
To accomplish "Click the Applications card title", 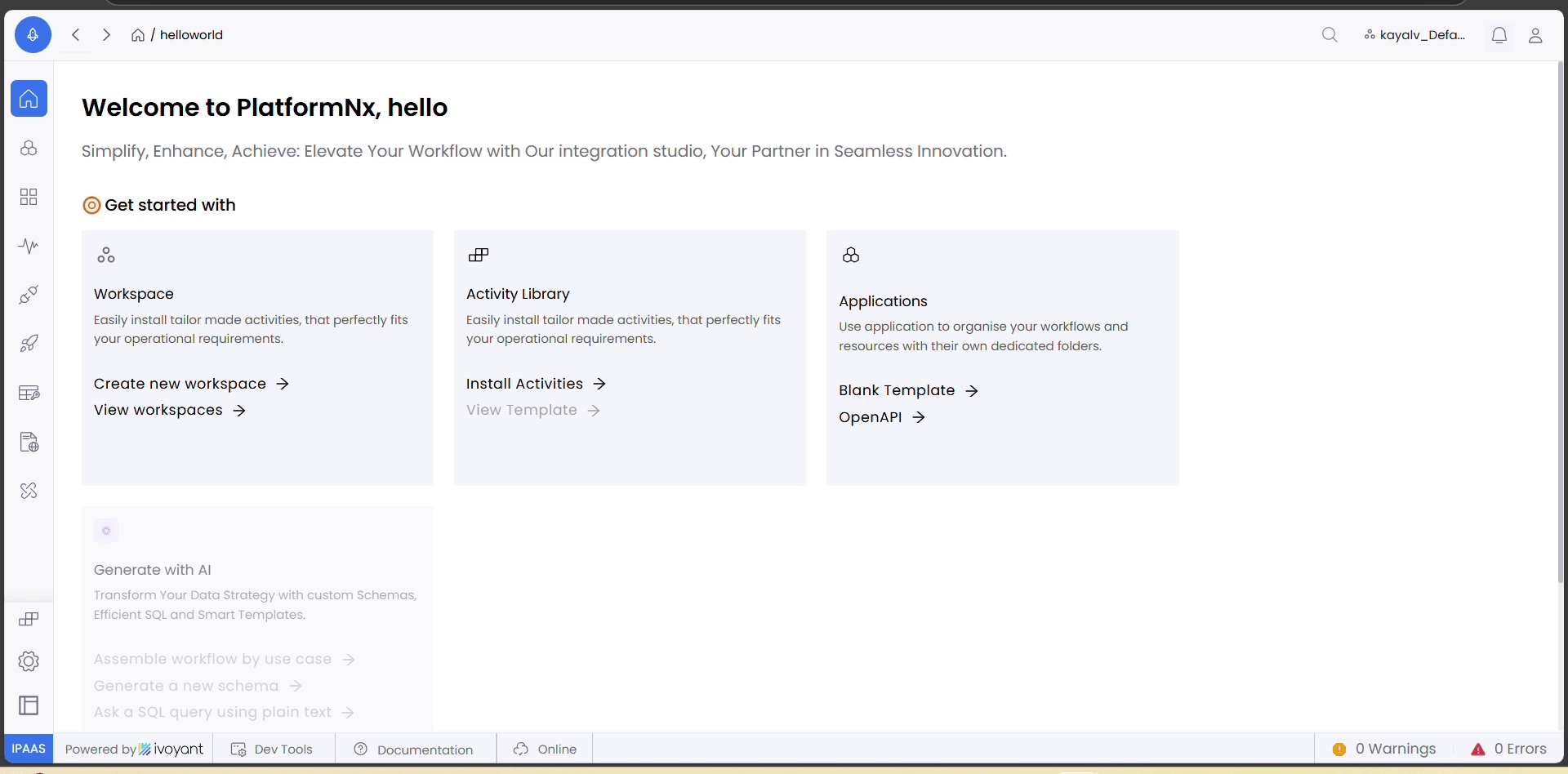I will click(883, 301).
